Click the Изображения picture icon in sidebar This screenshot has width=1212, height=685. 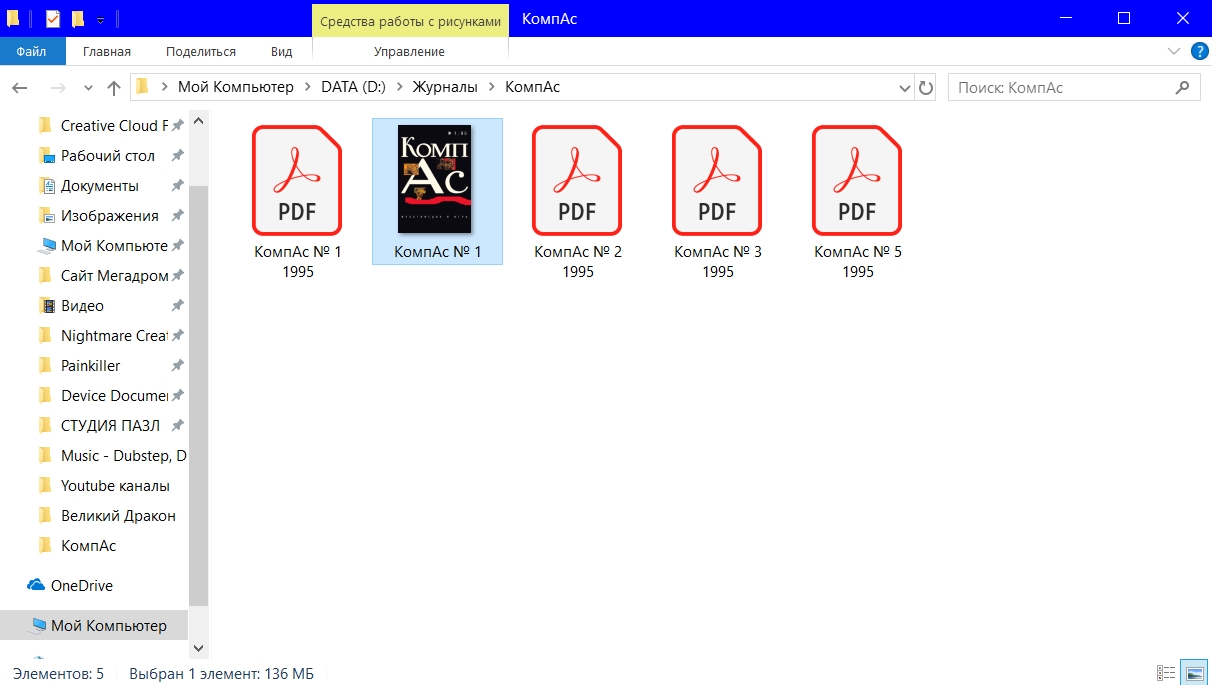(x=46, y=216)
